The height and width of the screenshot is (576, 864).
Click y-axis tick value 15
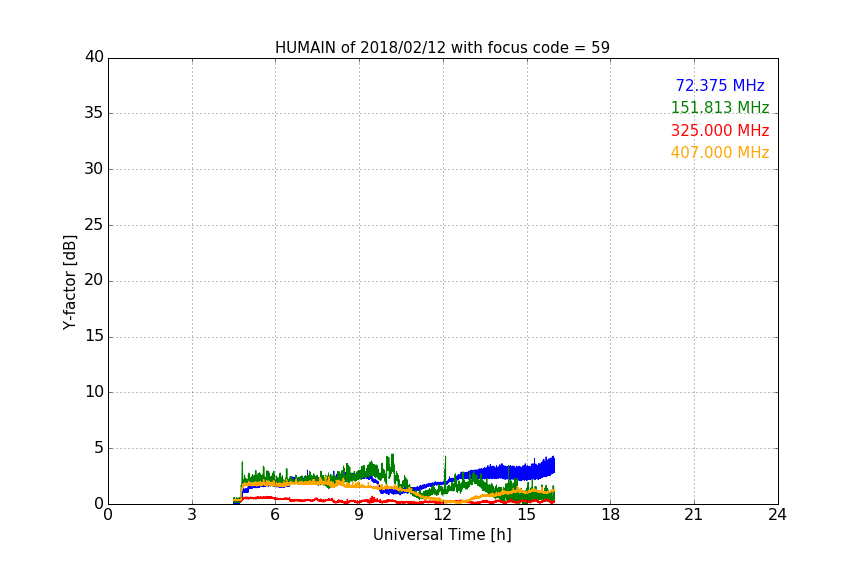point(94,336)
